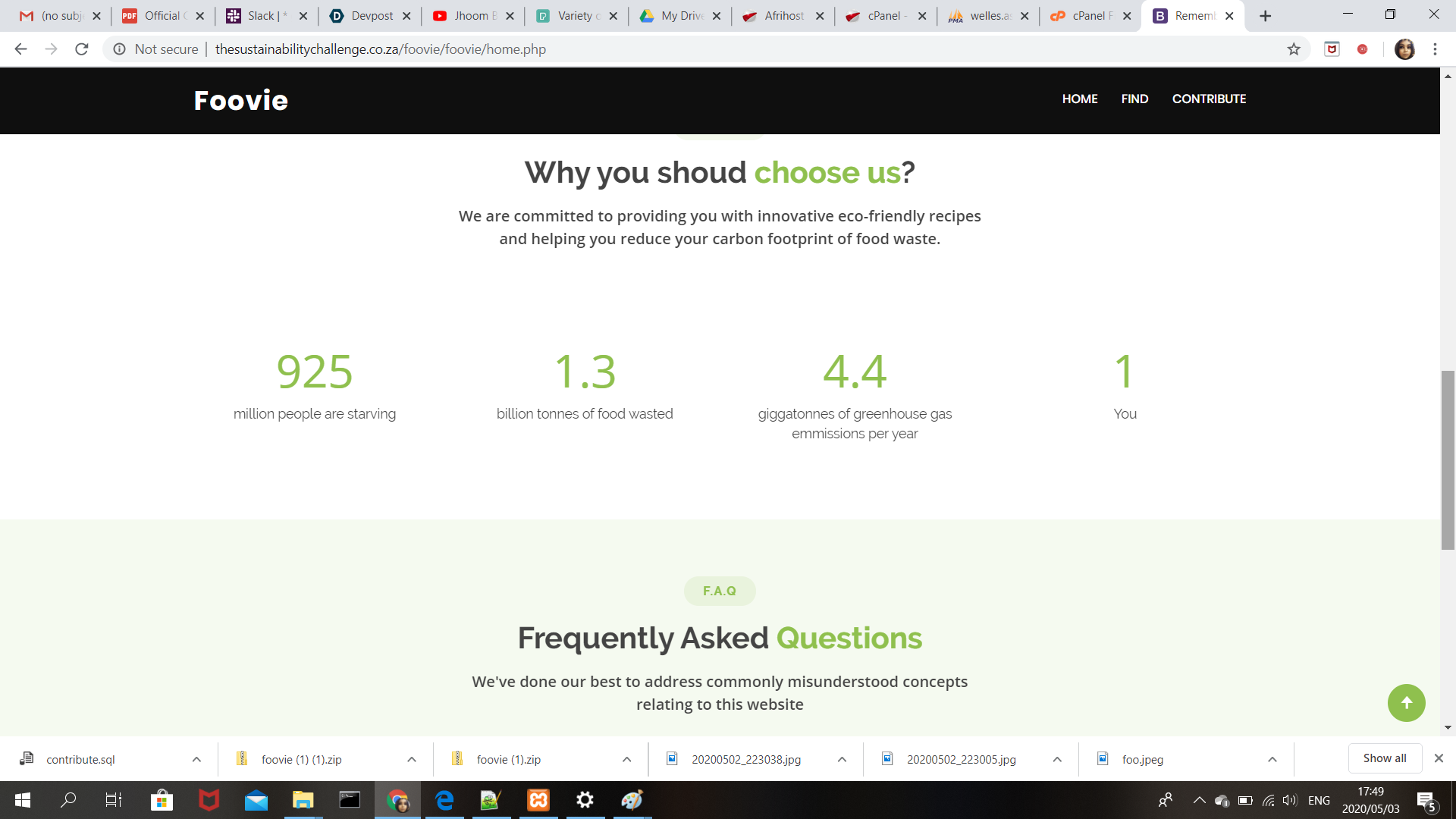Show hidden system tray icons

click(x=1199, y=800)
